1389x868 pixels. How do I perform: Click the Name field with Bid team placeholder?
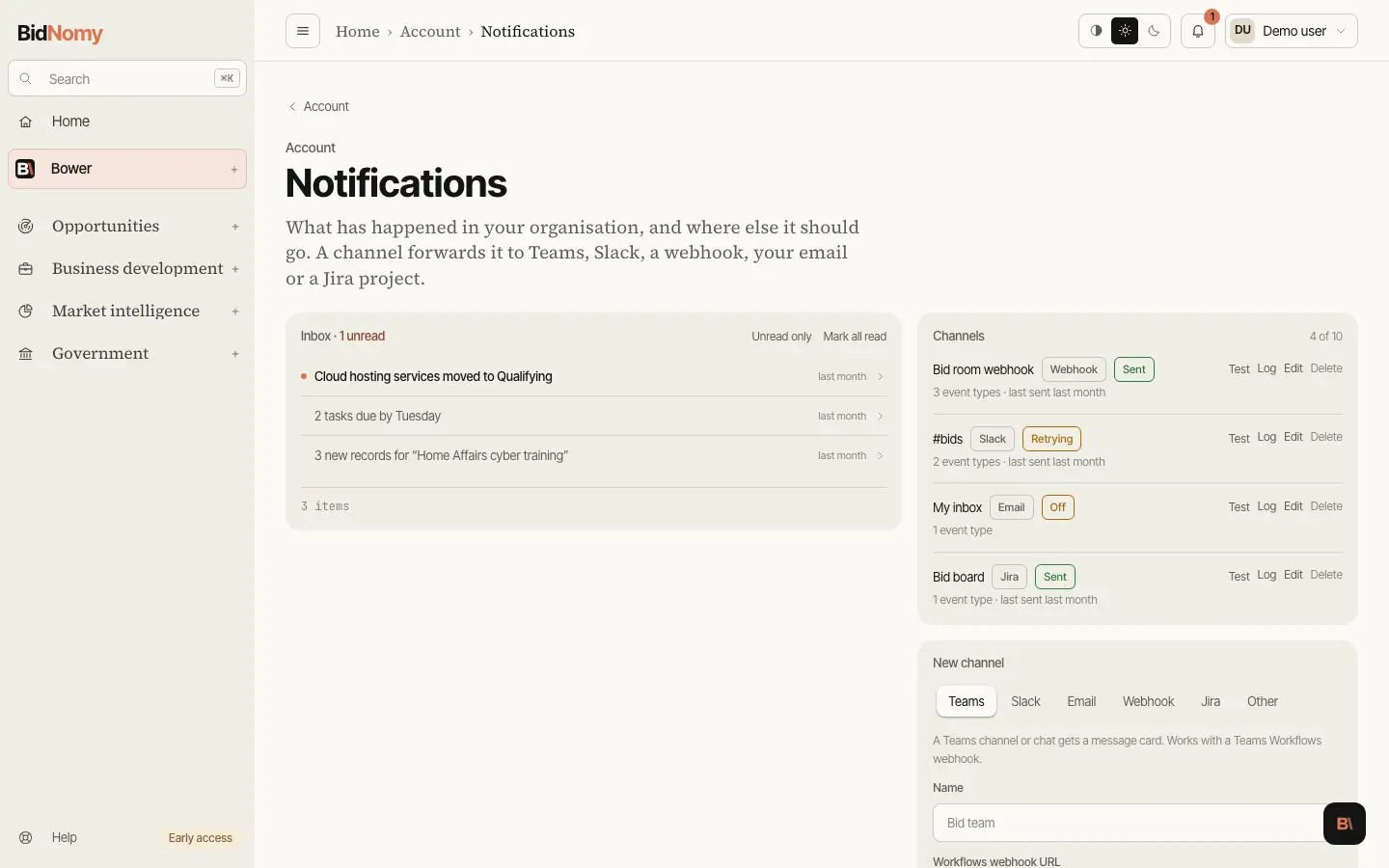tap(1137, 823)
